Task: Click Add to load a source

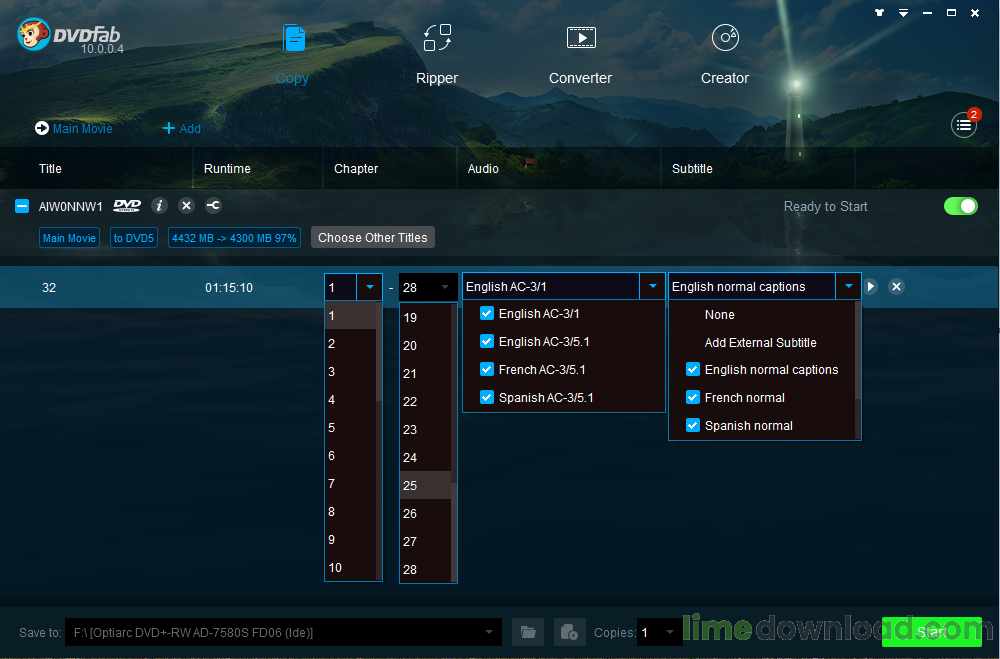Action: pos(182,128)
